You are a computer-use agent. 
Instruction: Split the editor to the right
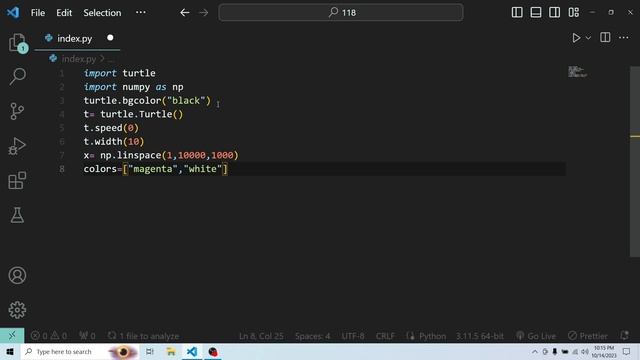click(605, 38)
